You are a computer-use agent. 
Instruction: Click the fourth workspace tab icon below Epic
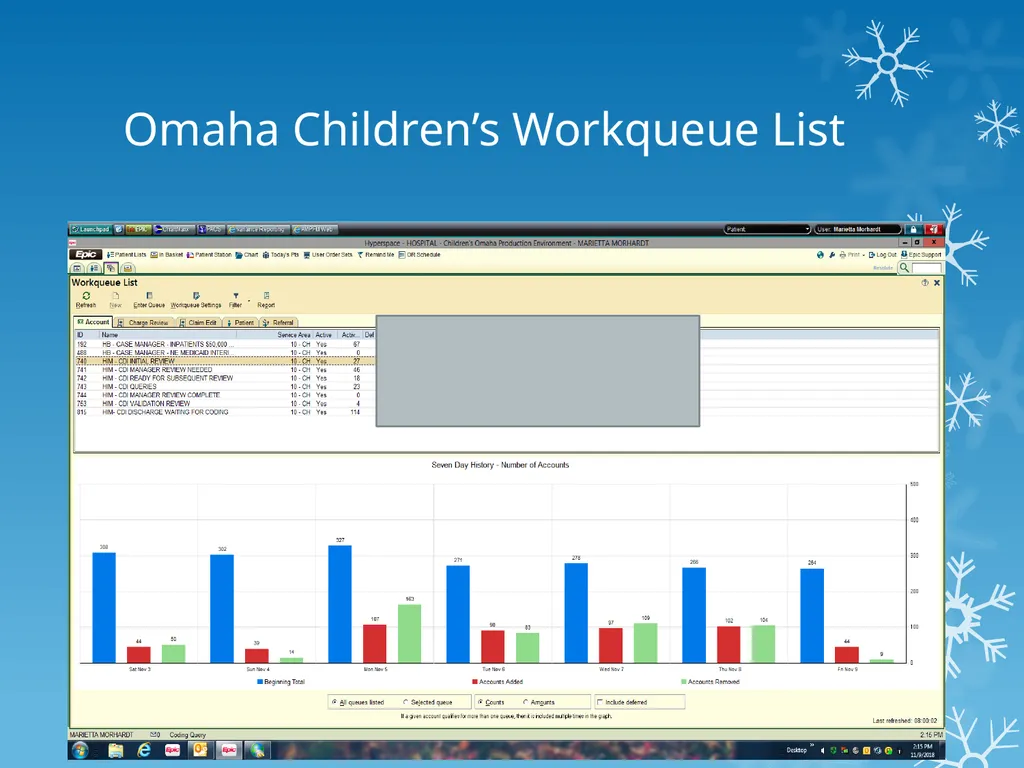(127, 268)
